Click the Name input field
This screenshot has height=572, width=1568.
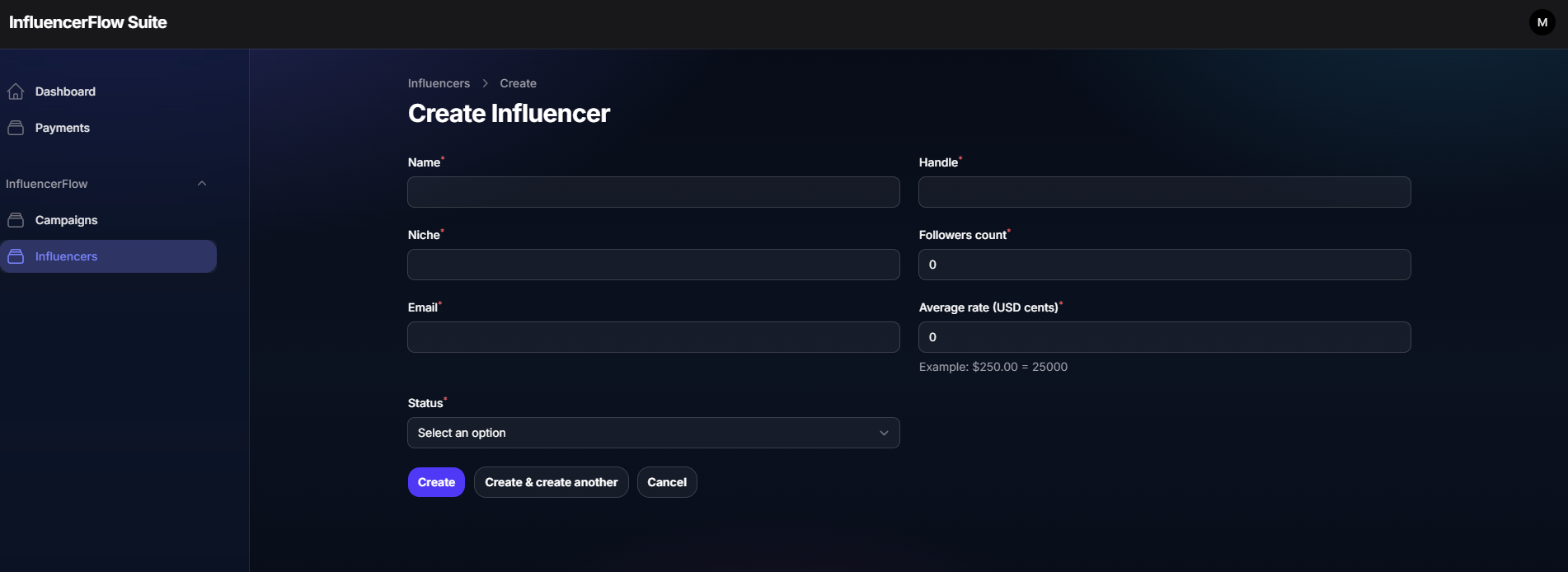click(653, 192)
